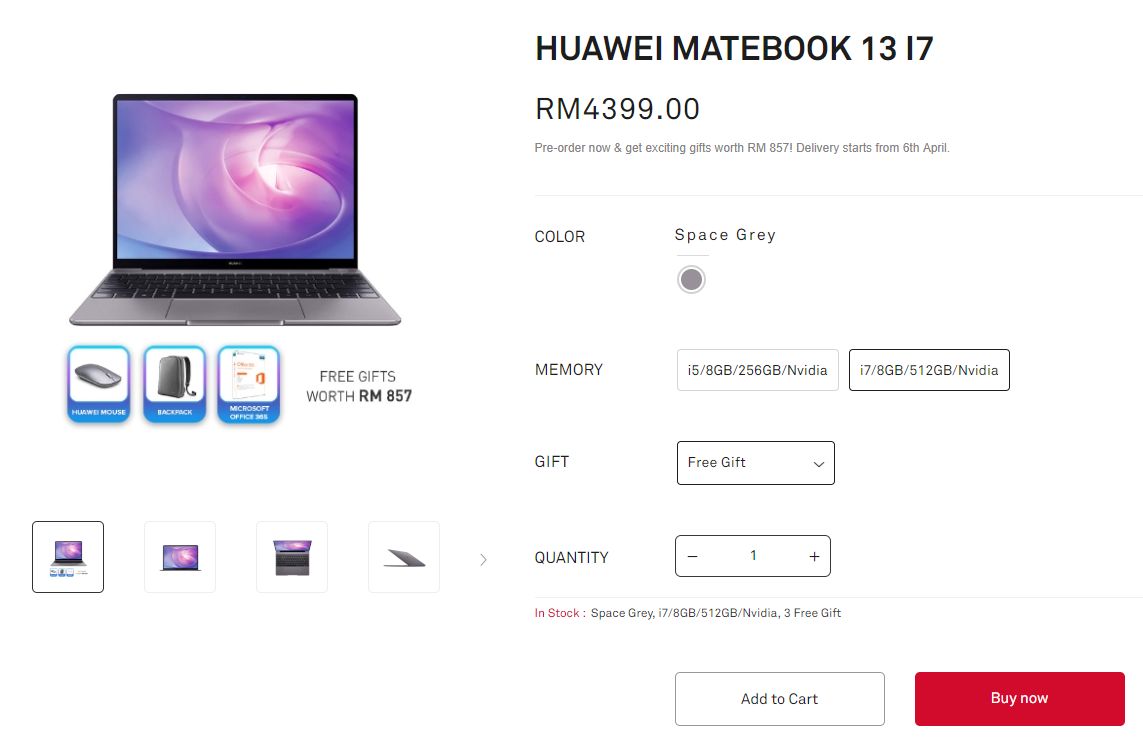Select the i7/8GB/512GB/Nvidia memory option
The width and height of the screenshot is (1143, 745).
point(929,370)
